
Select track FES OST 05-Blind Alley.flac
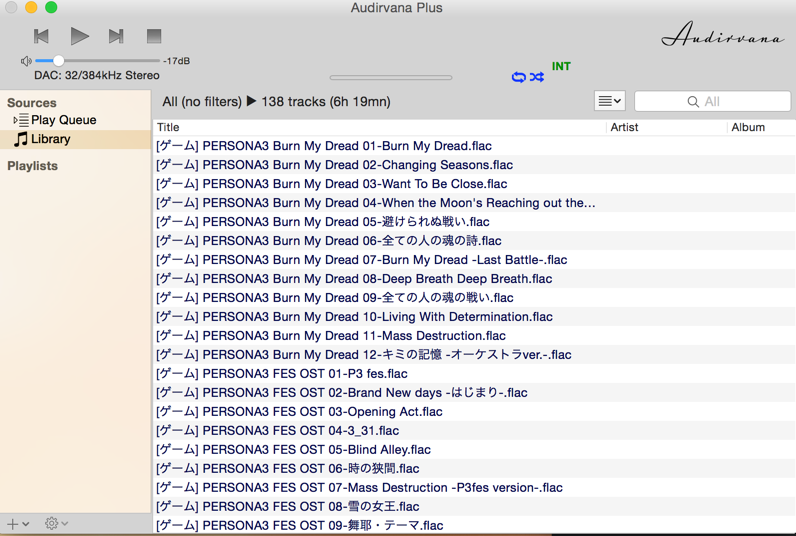point(474,450)
